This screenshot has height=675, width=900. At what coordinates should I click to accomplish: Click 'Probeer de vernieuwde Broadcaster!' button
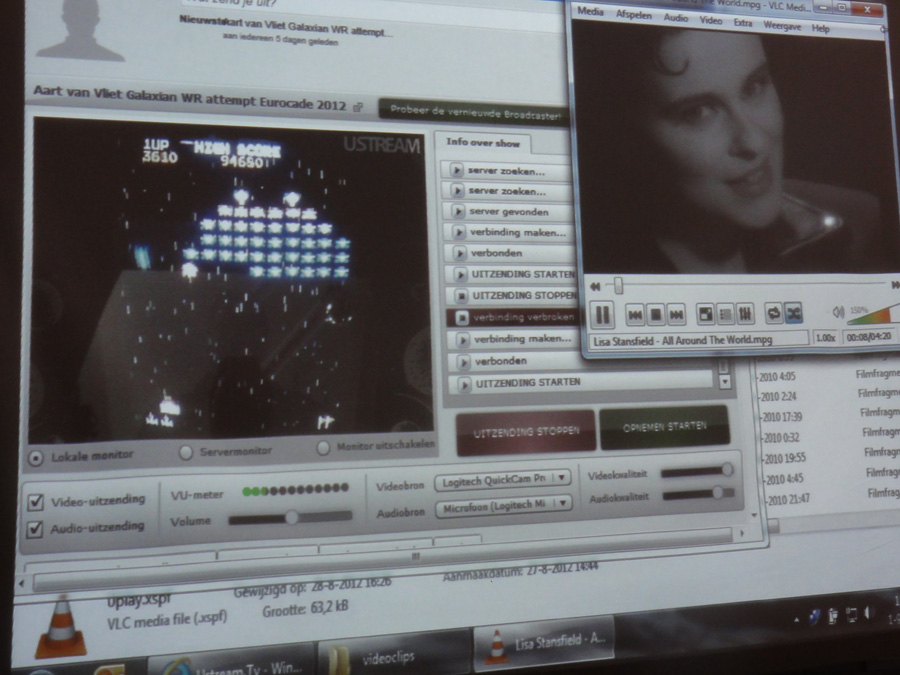click(x=474, y=110)
